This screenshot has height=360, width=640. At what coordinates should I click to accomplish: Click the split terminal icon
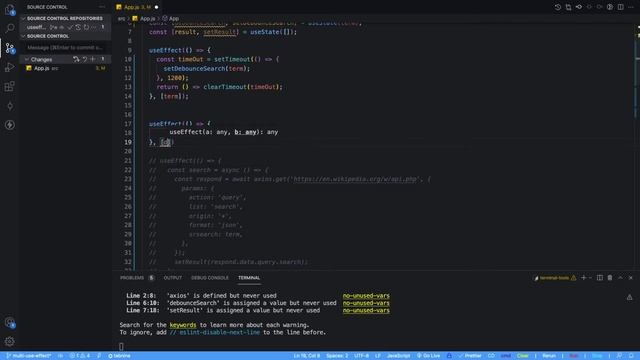600,278
